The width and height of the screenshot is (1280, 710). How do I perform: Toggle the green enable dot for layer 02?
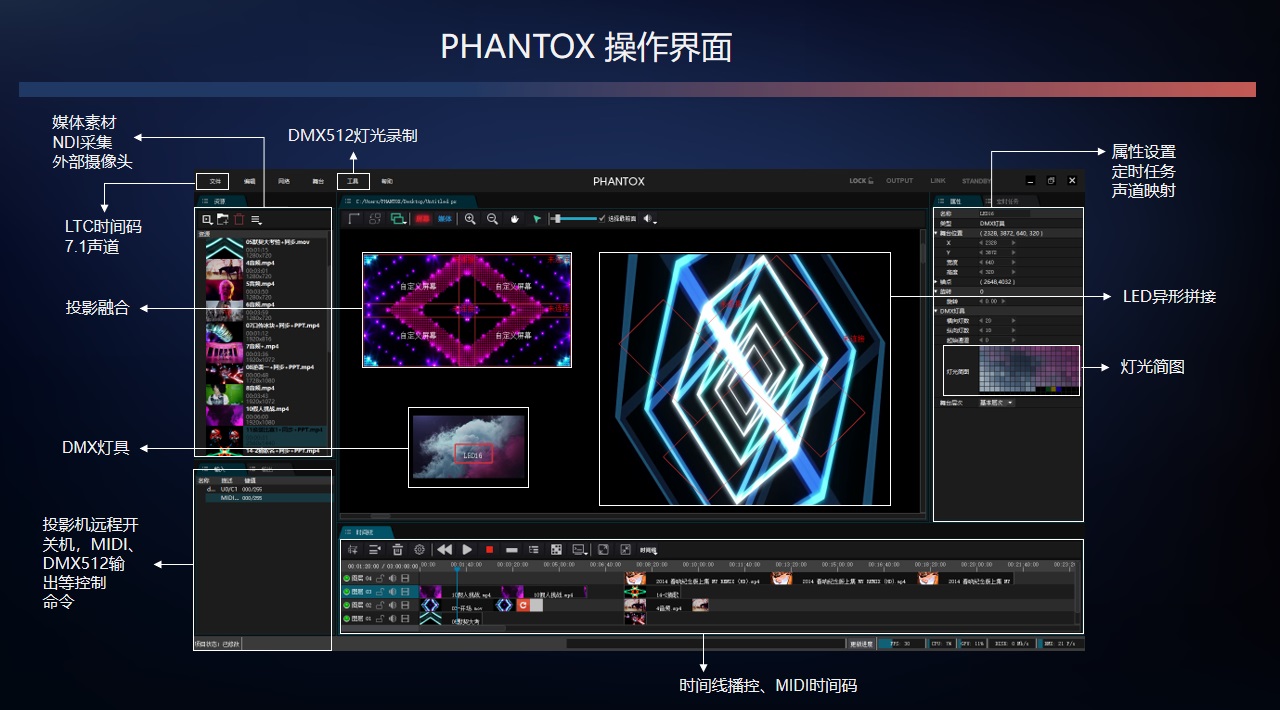point(347,605)
